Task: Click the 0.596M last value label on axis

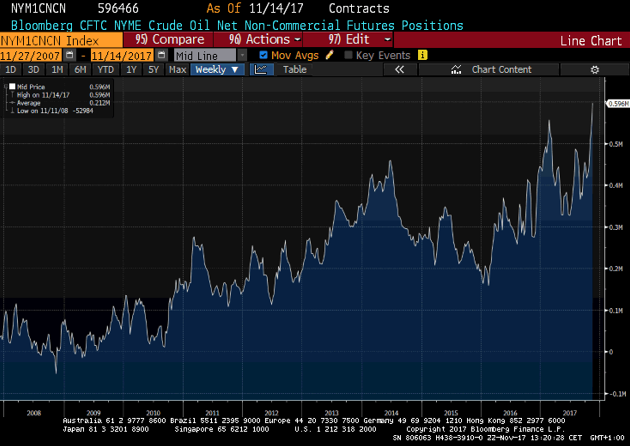Action: 618,104
